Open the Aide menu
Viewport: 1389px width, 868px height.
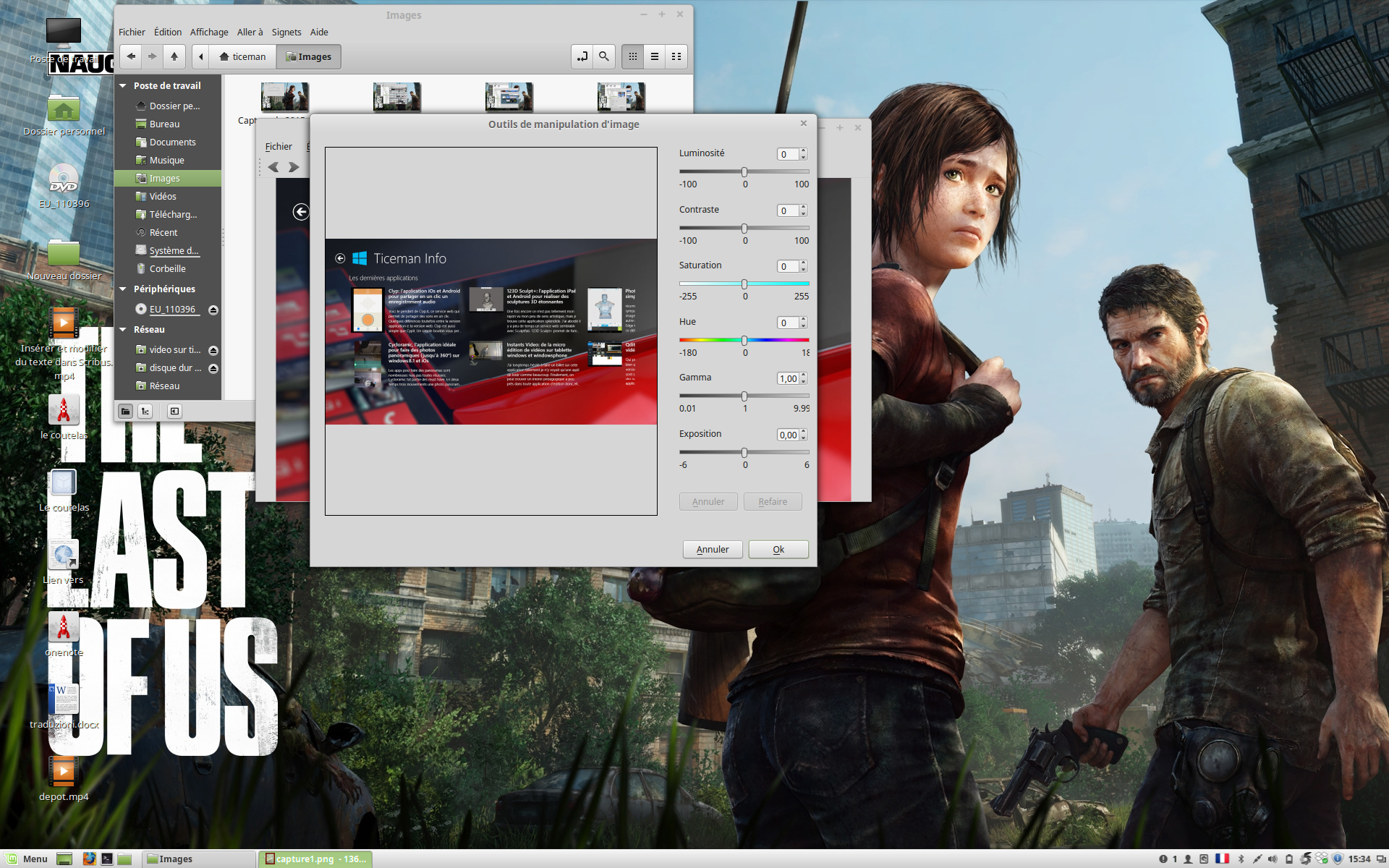[319, 32]
